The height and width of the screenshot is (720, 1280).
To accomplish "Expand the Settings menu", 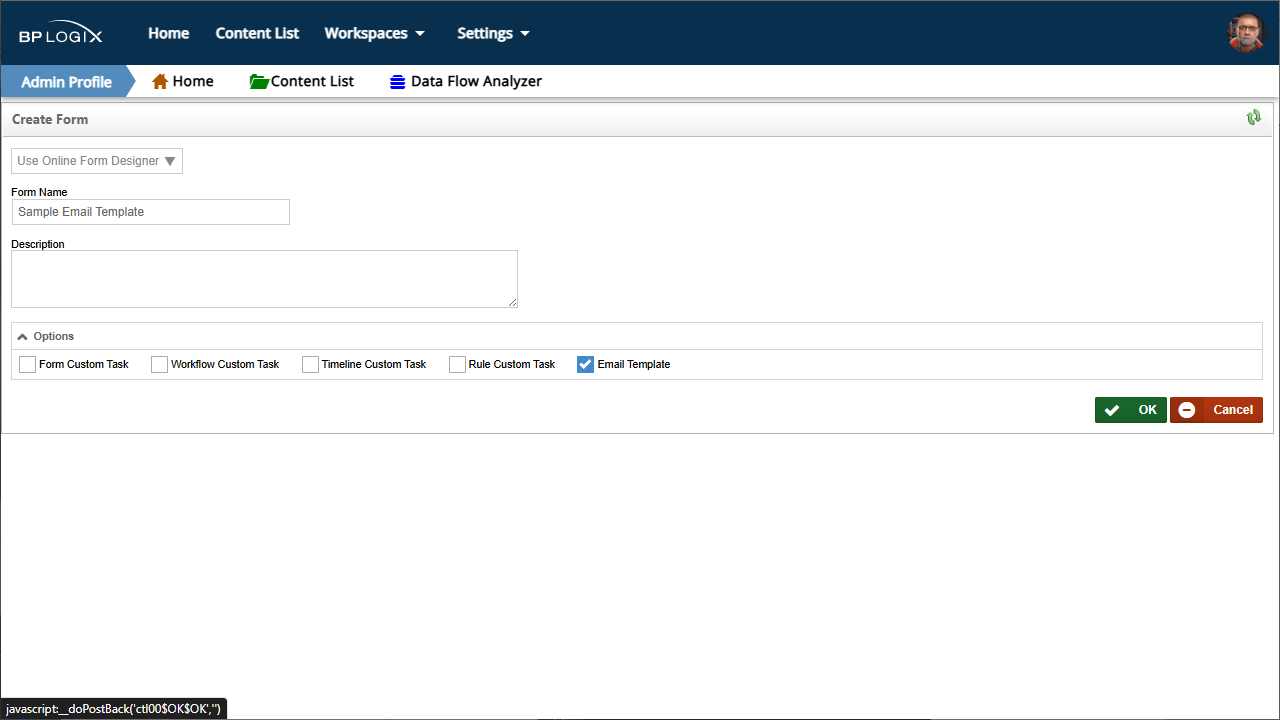I will coord(493,33).
